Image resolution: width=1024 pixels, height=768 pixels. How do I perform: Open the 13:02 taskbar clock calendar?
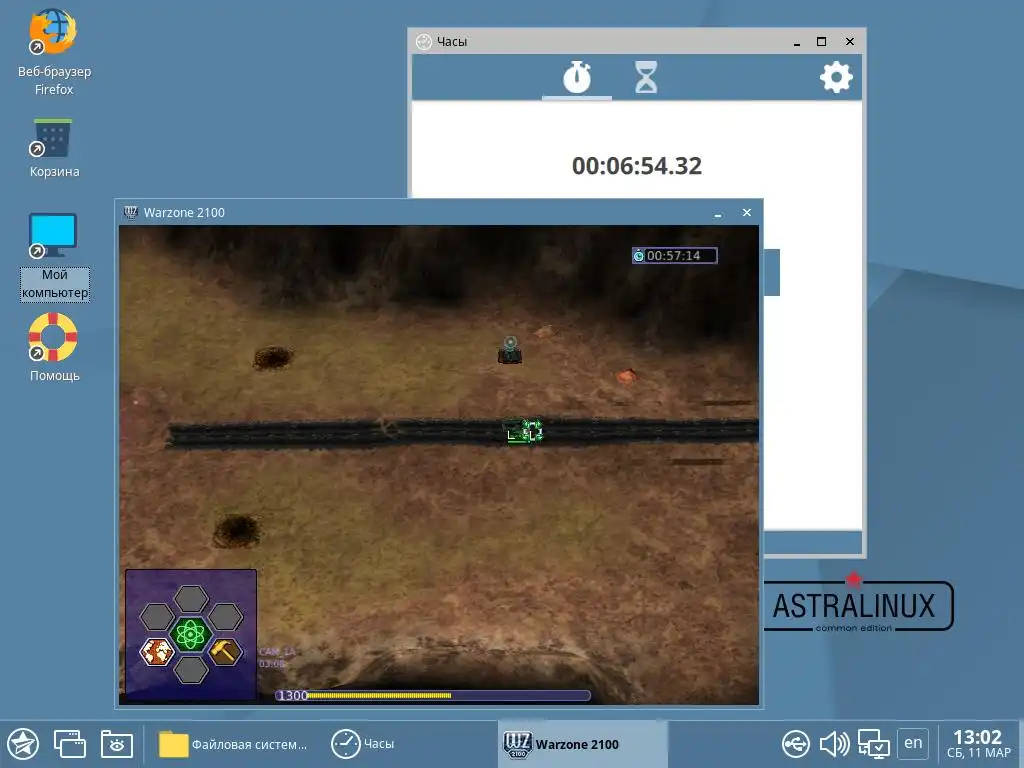[978, 744]
